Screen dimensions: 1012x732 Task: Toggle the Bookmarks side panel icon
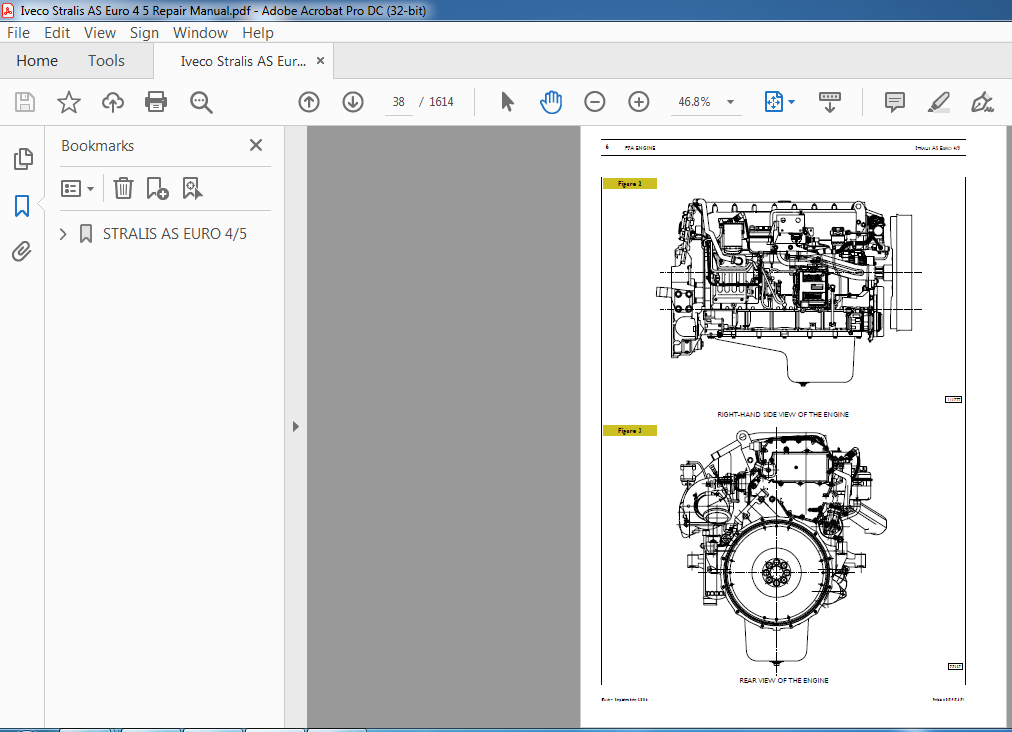(22, 206)
